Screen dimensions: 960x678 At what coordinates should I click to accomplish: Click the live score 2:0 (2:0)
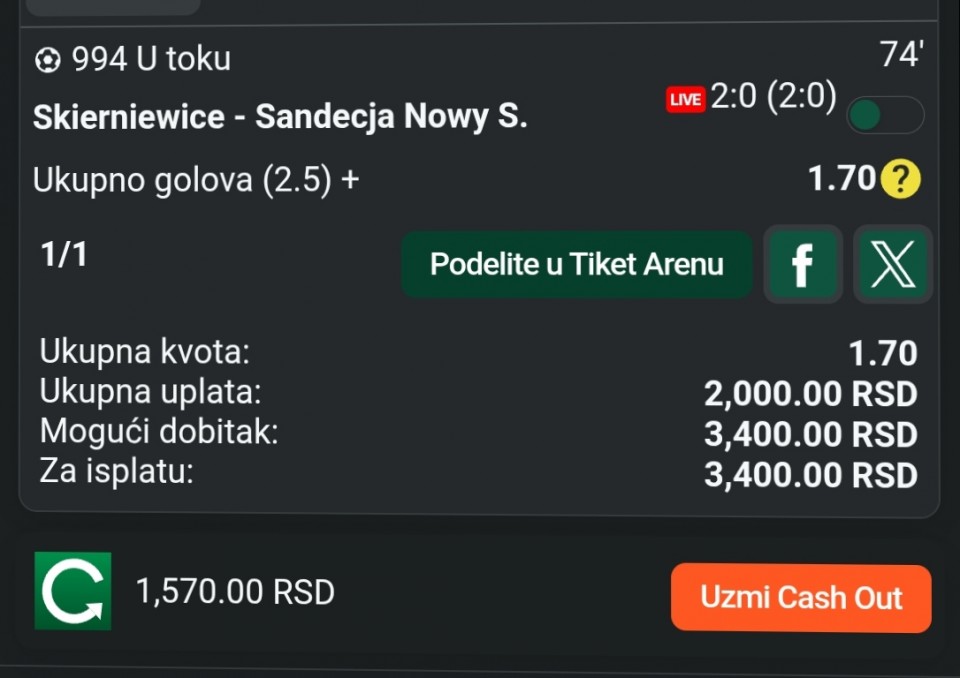coord(773,98)
